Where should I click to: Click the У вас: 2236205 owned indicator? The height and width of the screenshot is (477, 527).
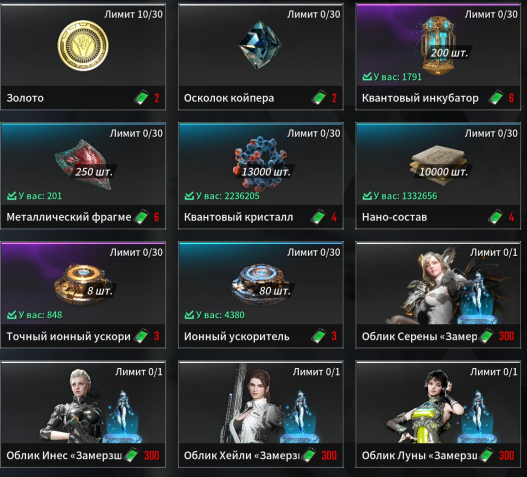(x=222, y=196)
